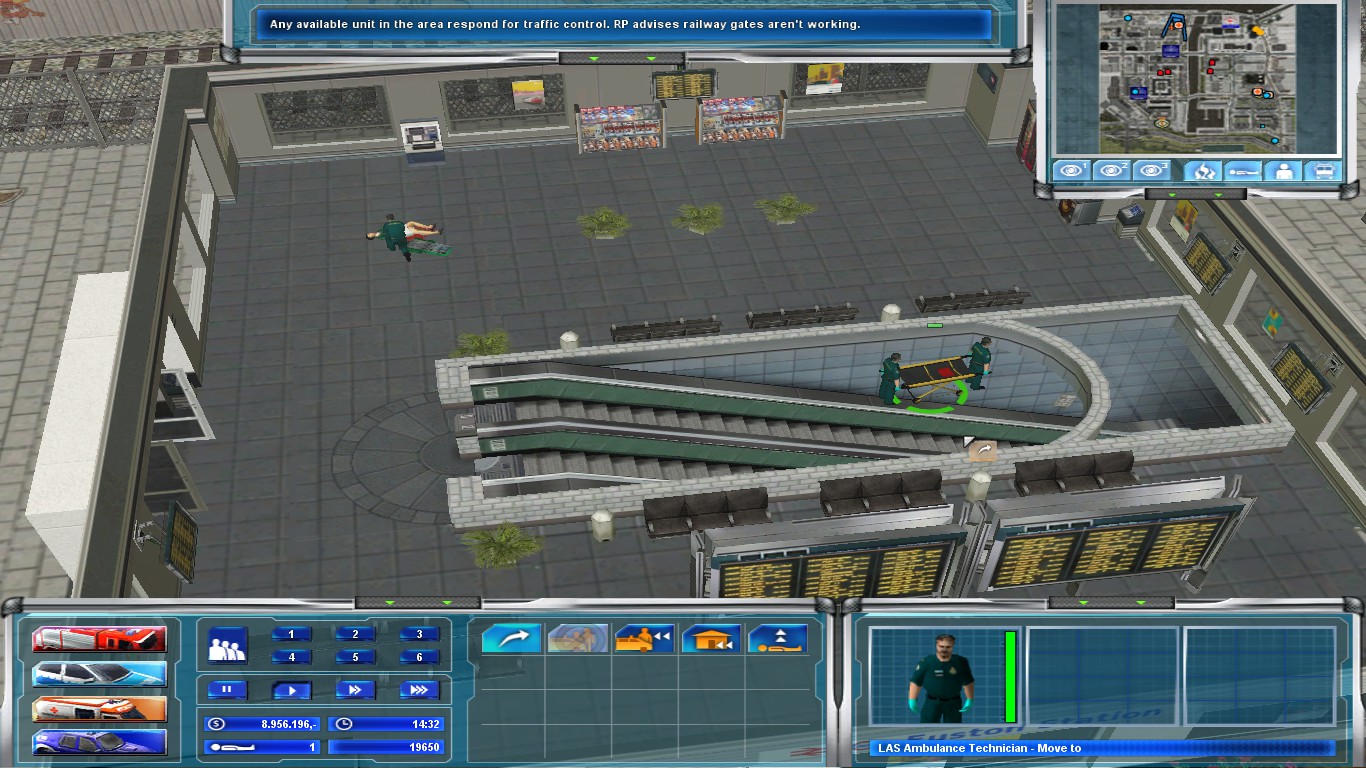The width and height of the screenshot is (1366, 768).
Task: Click the Move to arrow command
Action: tap(511, 639)
